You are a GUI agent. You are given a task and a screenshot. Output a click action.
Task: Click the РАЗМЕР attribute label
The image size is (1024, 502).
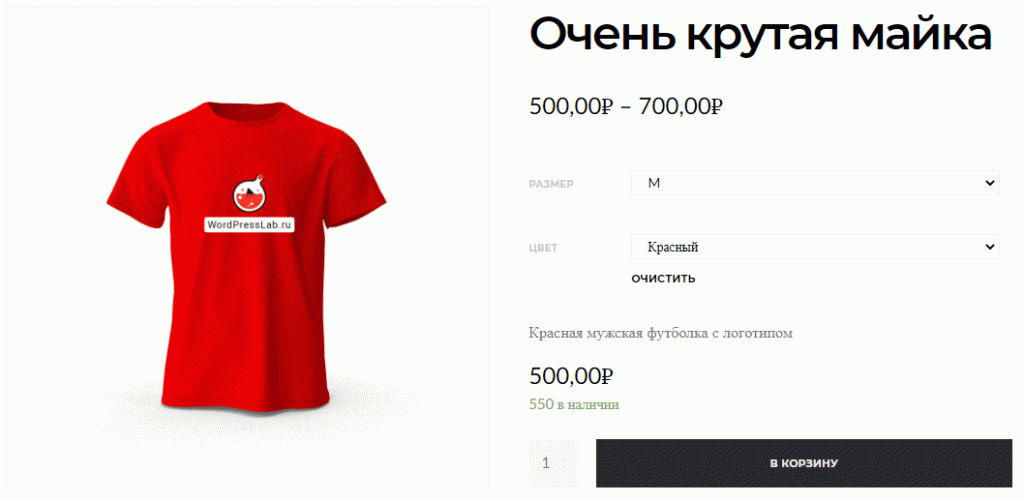(551, 184)
